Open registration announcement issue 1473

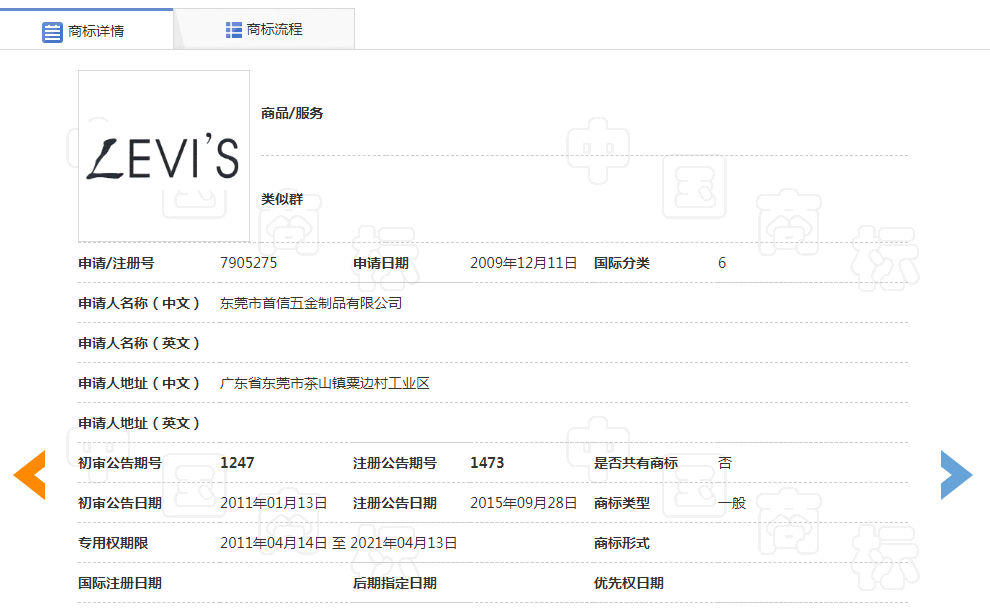pos(487,463)
